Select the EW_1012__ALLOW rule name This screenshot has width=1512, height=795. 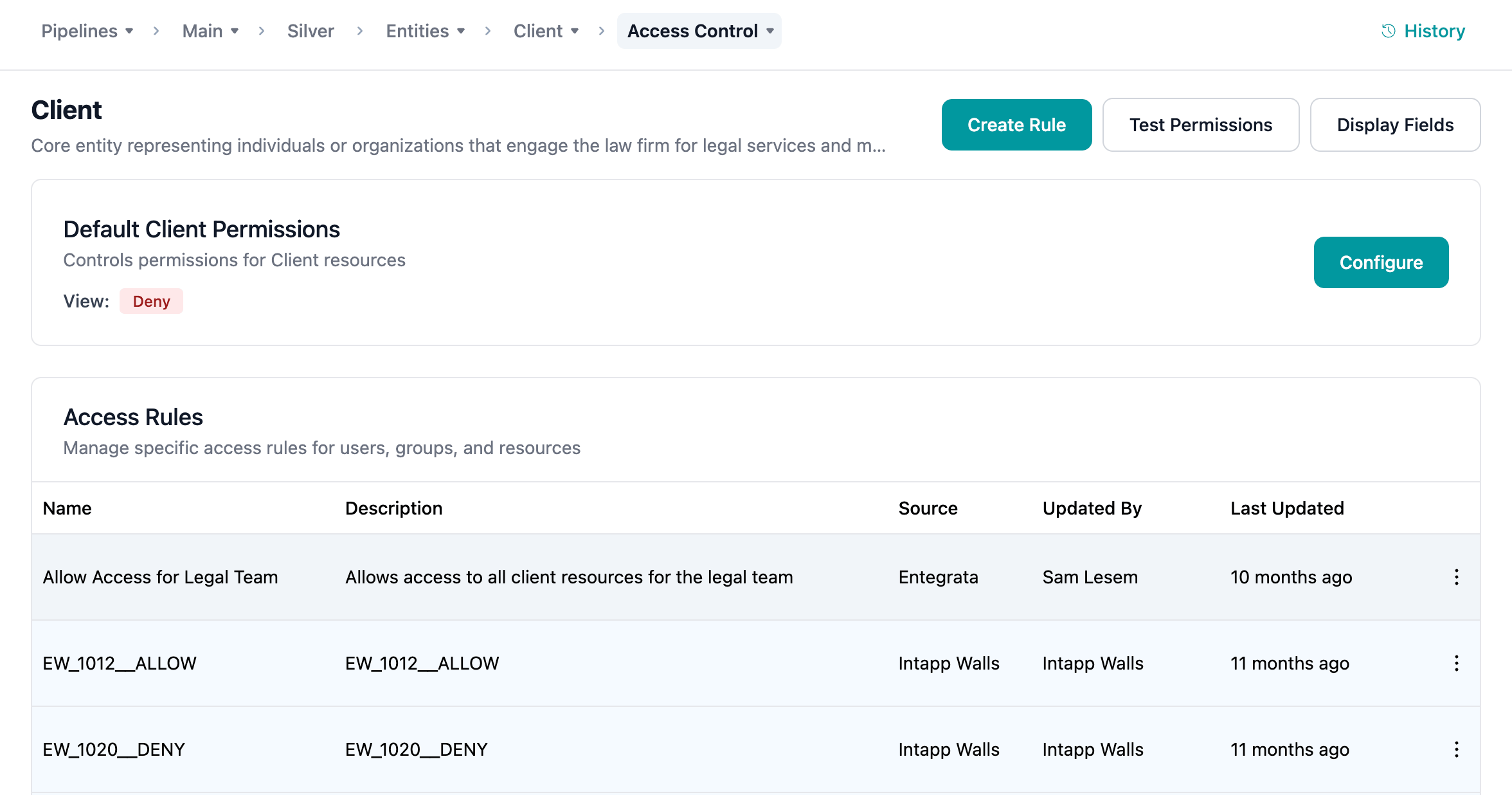[120, 663]
